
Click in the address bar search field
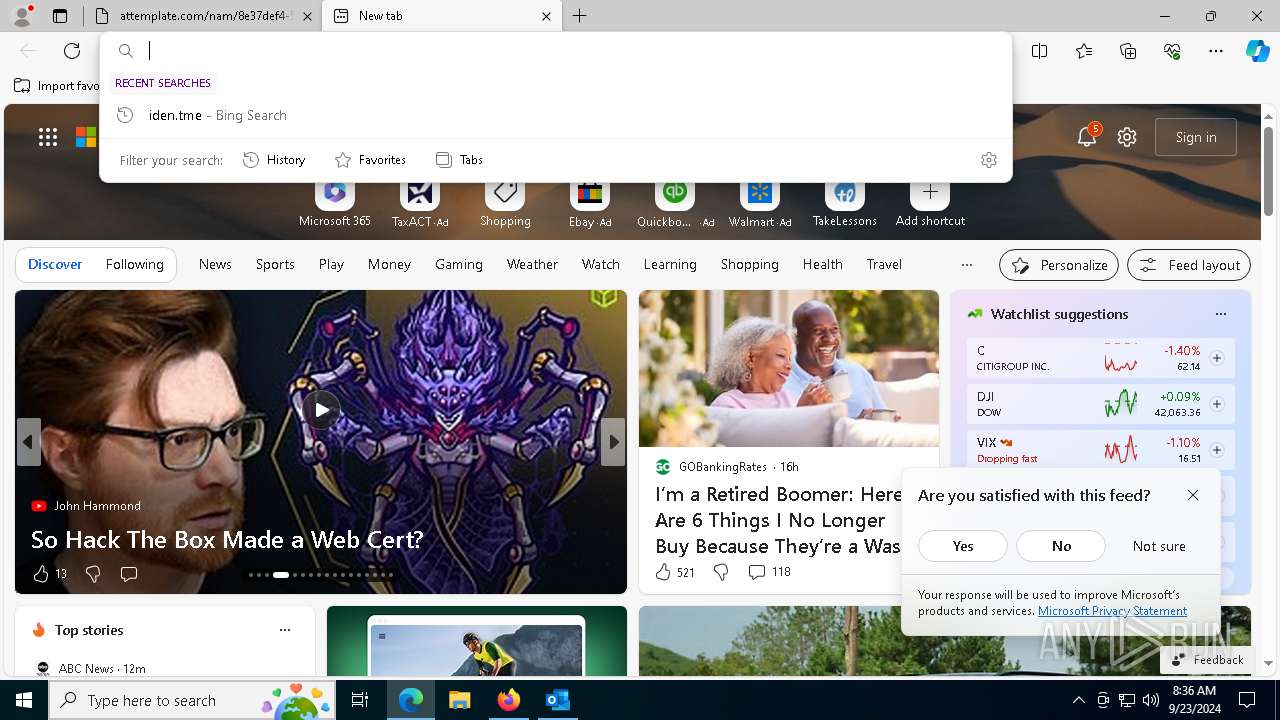[556, 51]
